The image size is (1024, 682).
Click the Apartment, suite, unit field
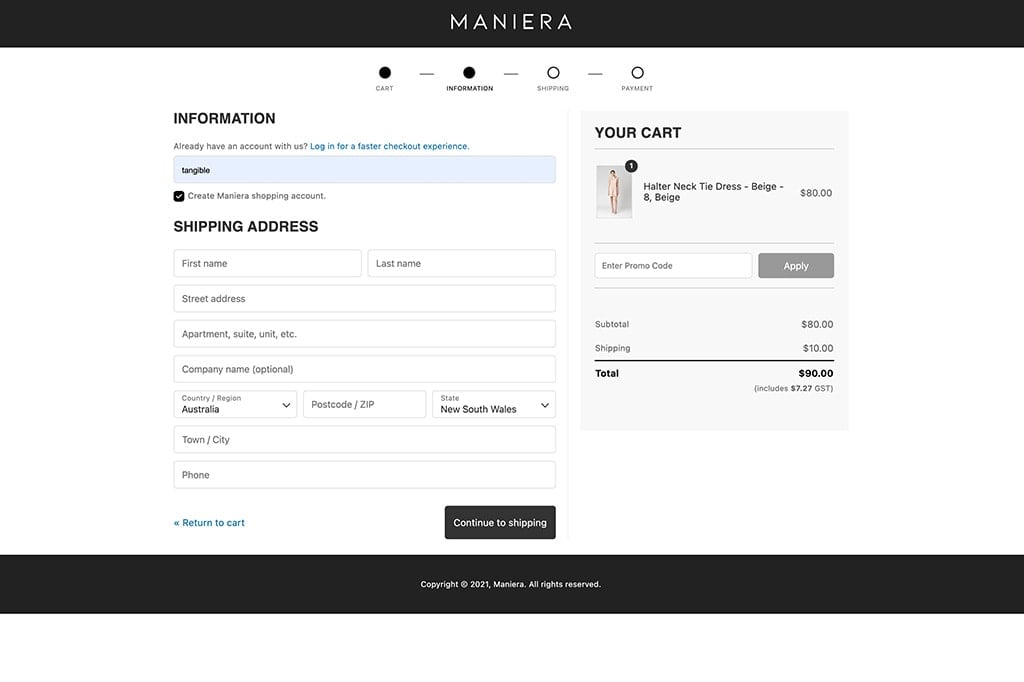(x=364, y=334)
